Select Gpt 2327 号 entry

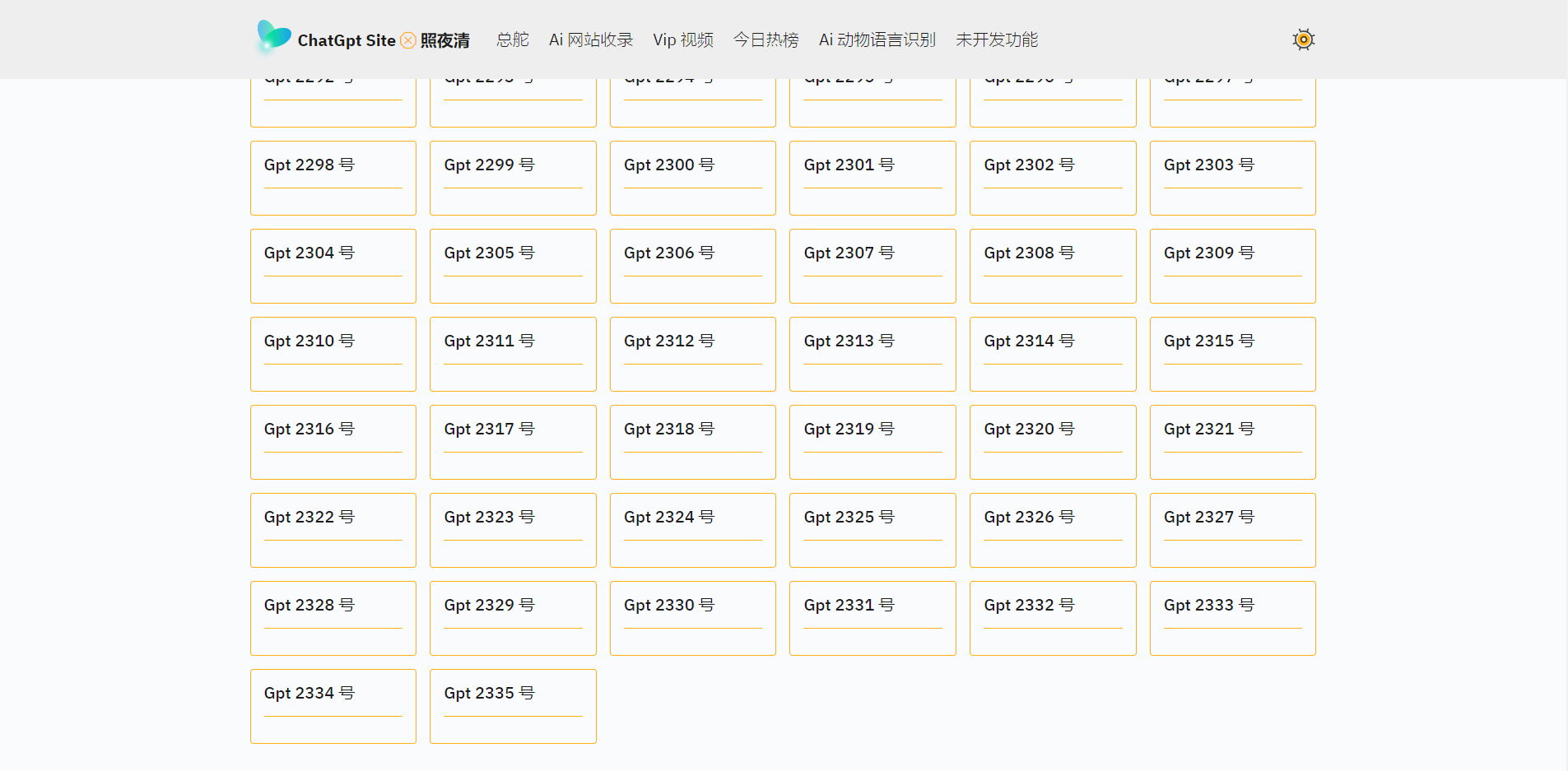pyautogui.click(x=1232, y=530)
